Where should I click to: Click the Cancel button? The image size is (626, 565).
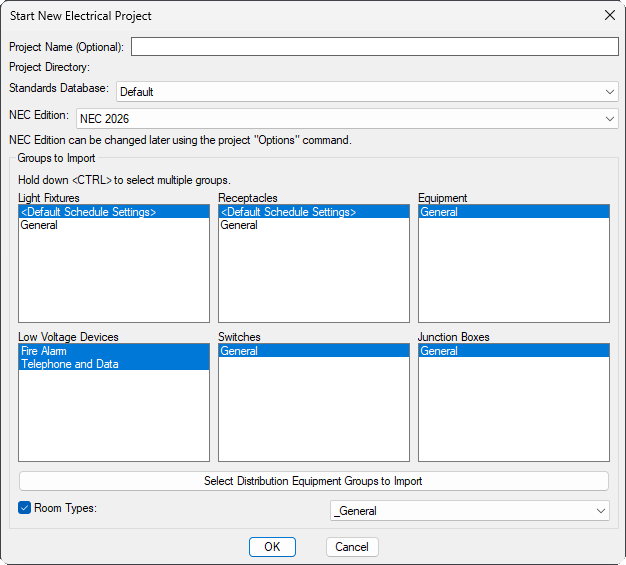point(352,547)
